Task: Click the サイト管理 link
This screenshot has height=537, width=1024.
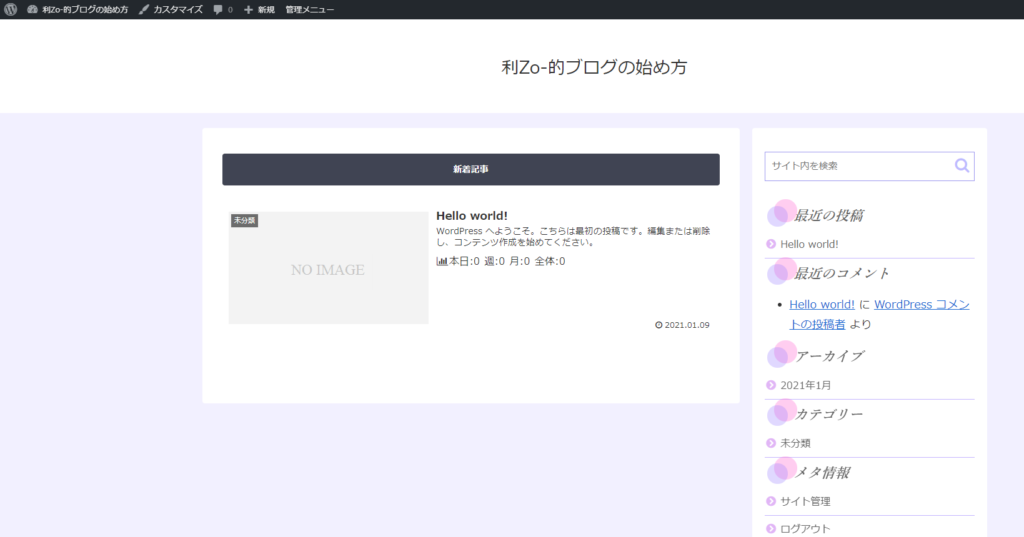Action: coord(805,501)
